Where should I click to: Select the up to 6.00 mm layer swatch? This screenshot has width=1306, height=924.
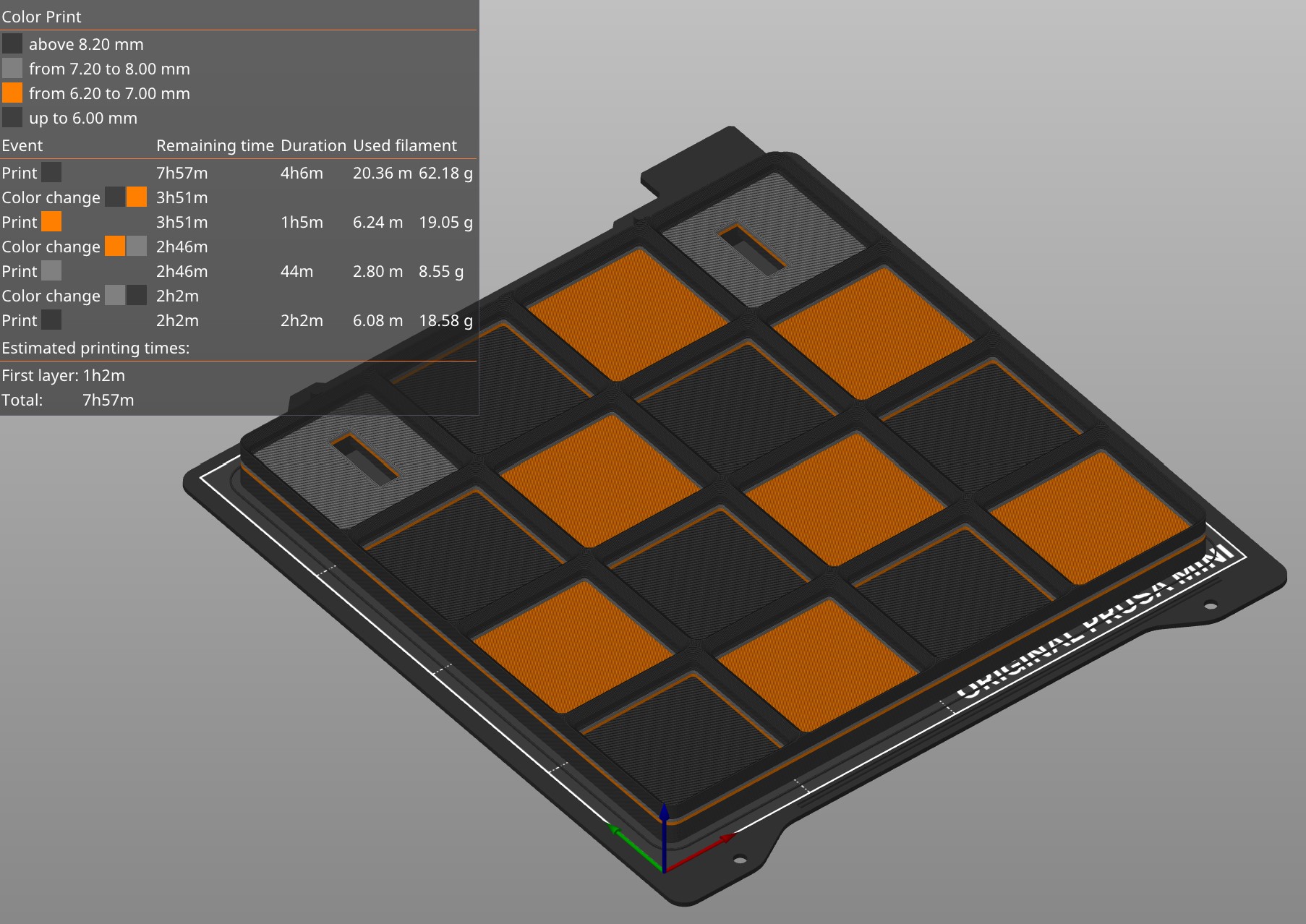12,117
